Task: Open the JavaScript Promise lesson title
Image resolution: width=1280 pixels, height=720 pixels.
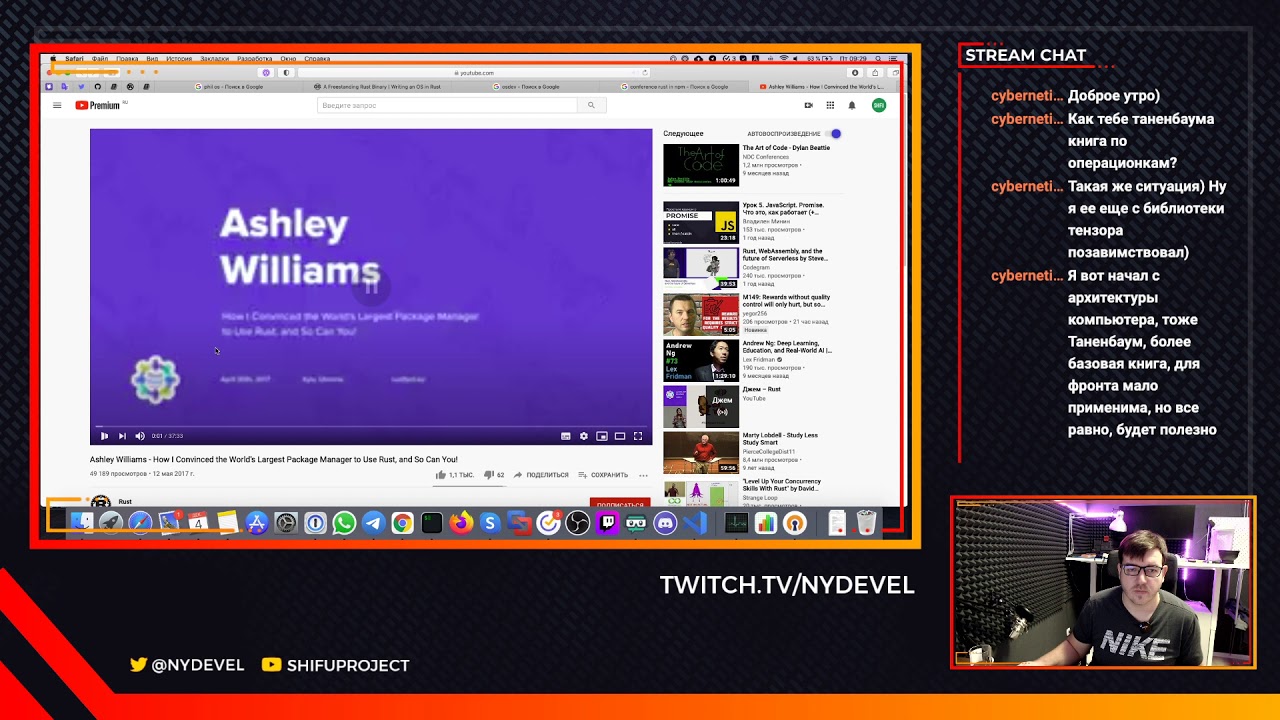Action: click(x=783, y=208)
